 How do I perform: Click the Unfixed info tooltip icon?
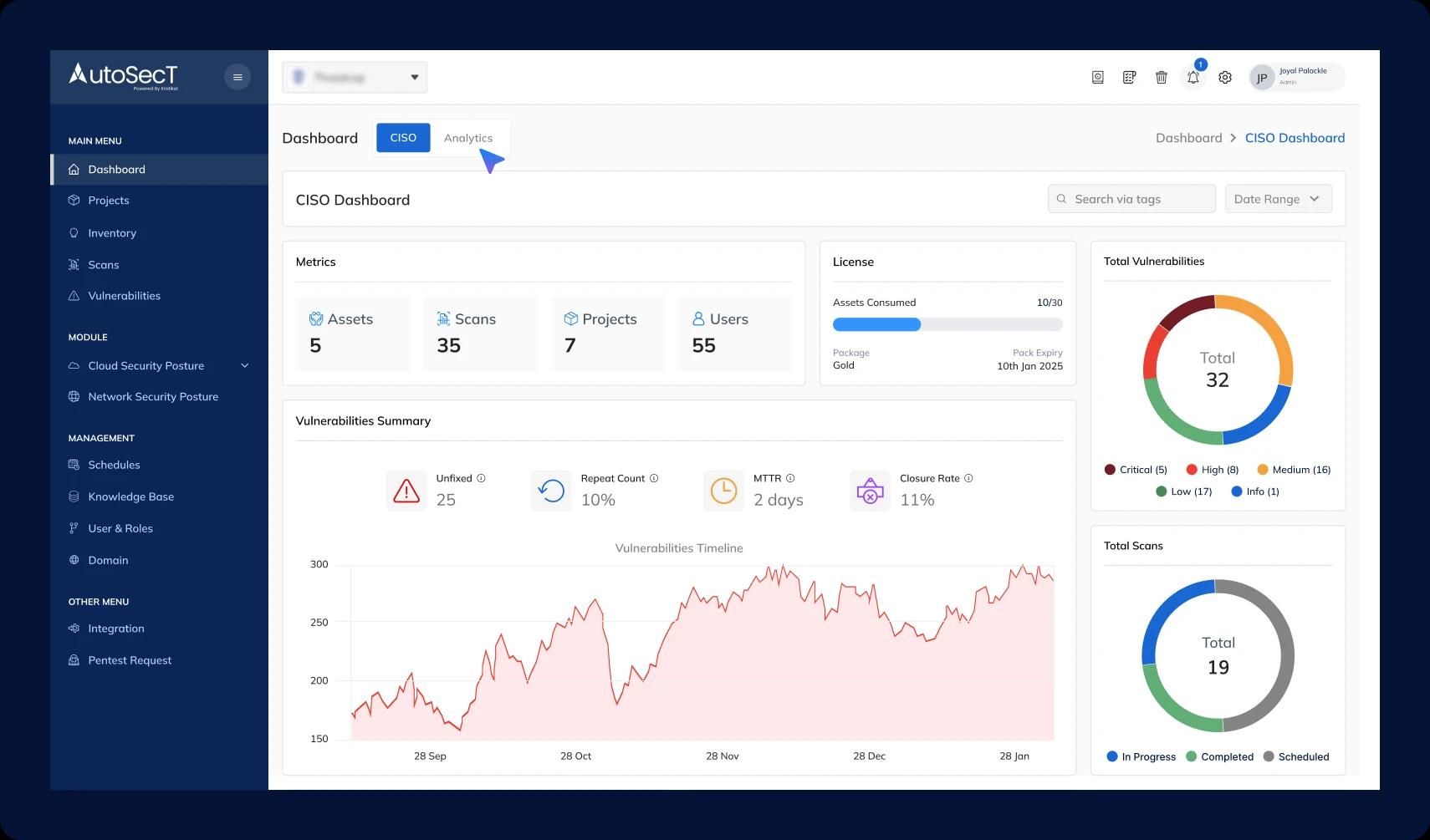[481, 478]
